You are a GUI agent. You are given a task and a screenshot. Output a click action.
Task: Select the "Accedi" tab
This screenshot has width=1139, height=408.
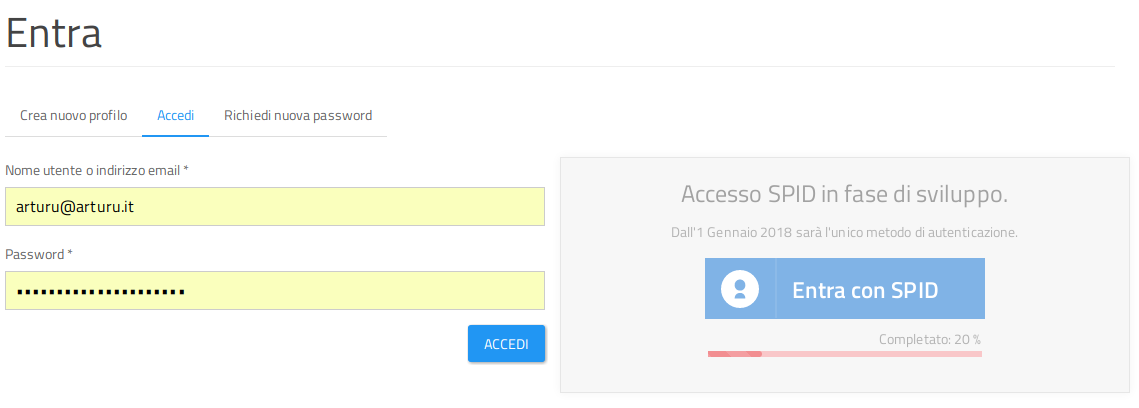(176, 116)
